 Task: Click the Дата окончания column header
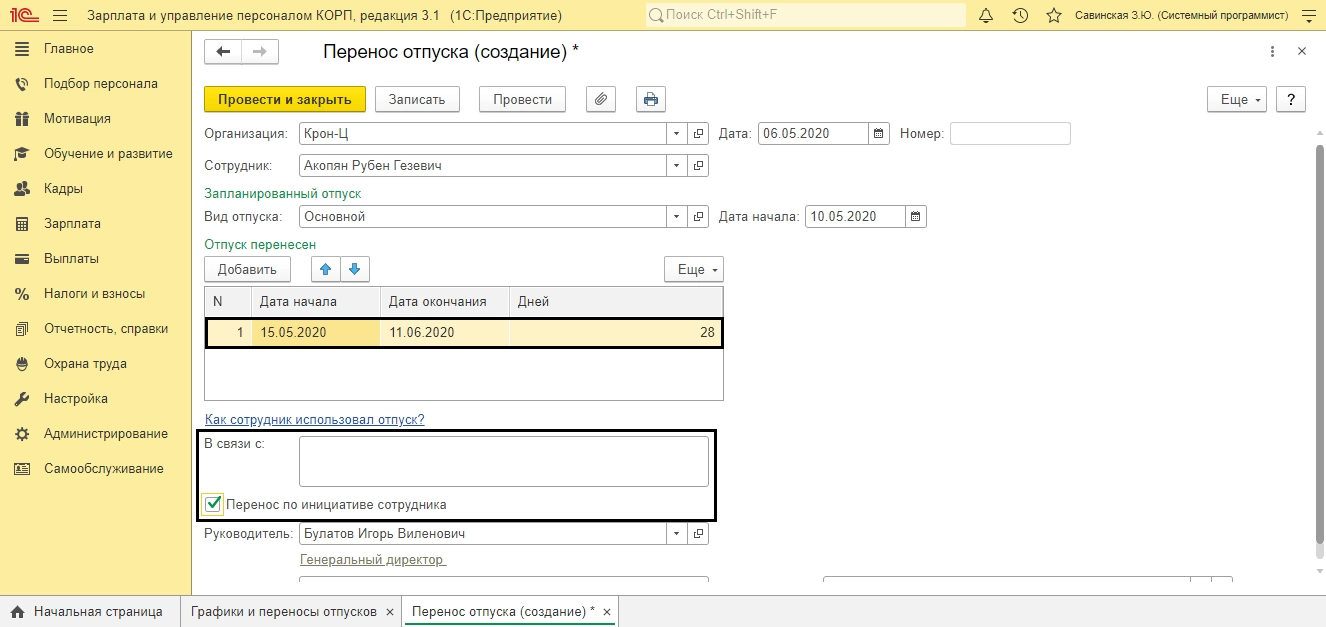pos(444,302)
